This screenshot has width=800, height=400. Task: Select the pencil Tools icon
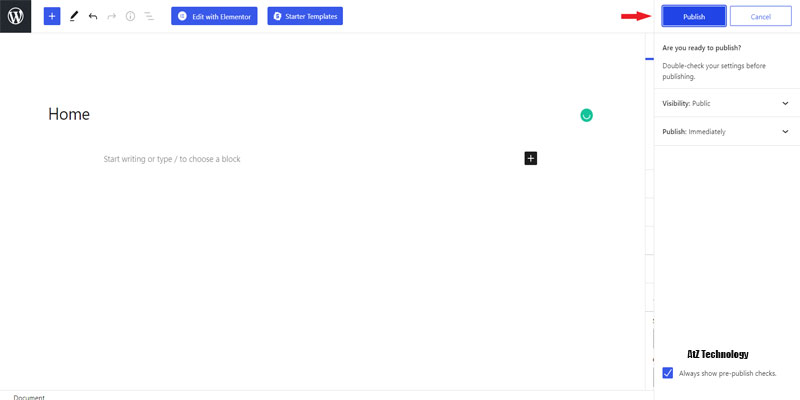[x=74, y=16]
